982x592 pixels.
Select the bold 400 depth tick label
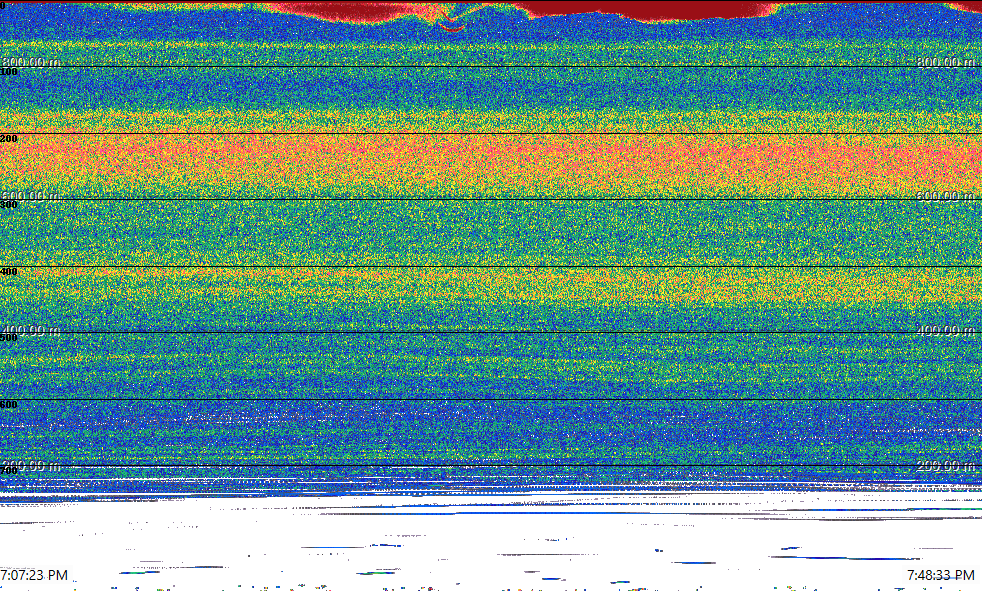pyautogui.click(x=9, y=272)
